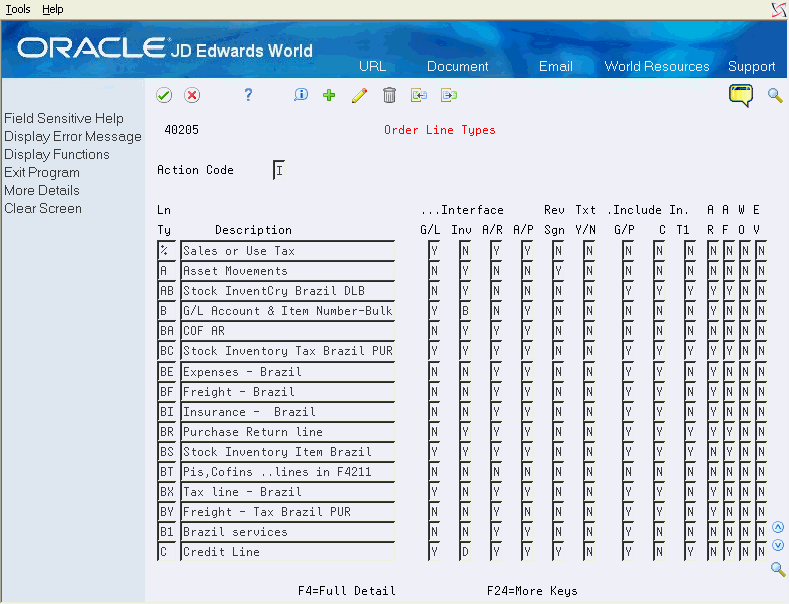Click line type code field AB
The image size is (789, 604).
coord(167,291)
